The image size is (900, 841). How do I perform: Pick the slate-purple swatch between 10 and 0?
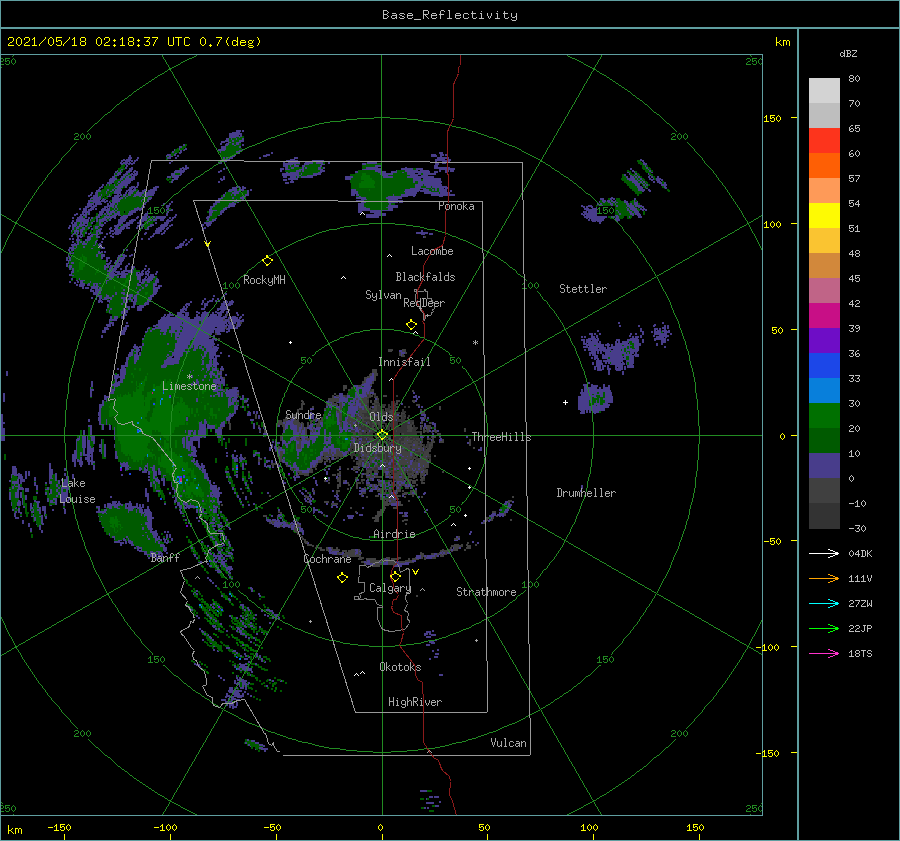pos(824,466)
